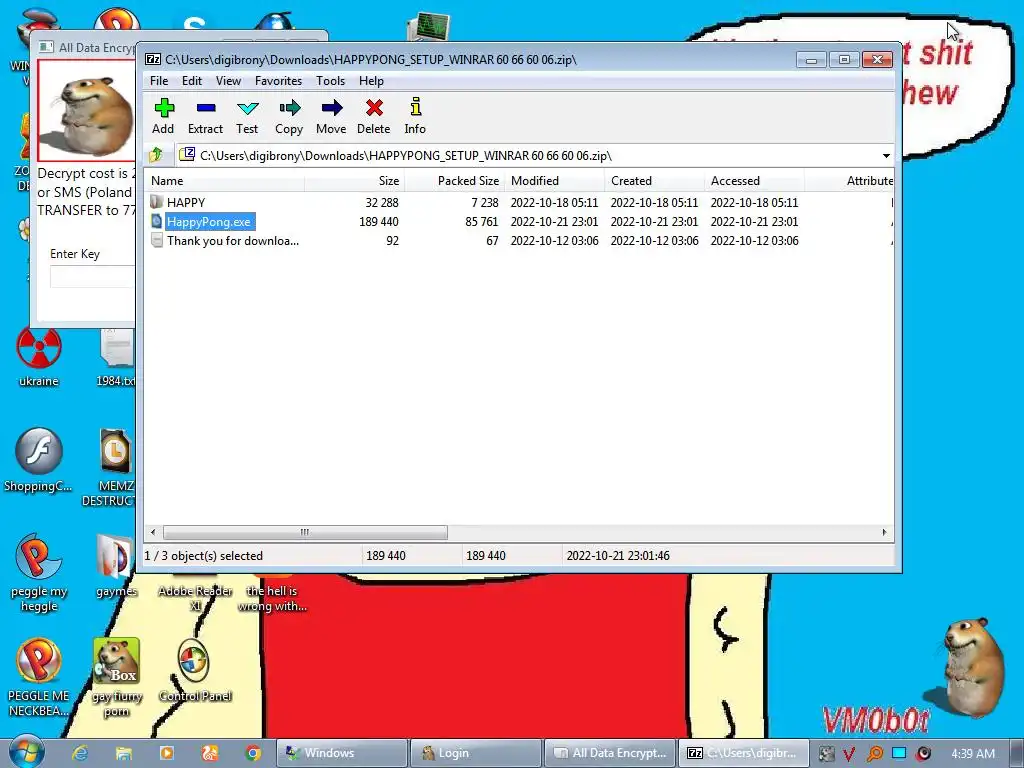This screenshot has width=1024, height=768.
Task: Open Control Panel desktop icon
Action: coord(195,670)
